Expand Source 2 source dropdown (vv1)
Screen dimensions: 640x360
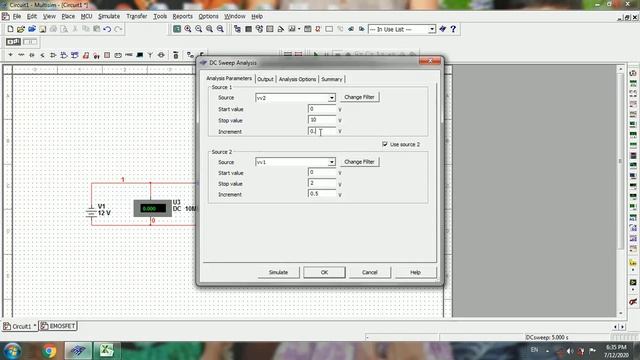tap(331, 162)
